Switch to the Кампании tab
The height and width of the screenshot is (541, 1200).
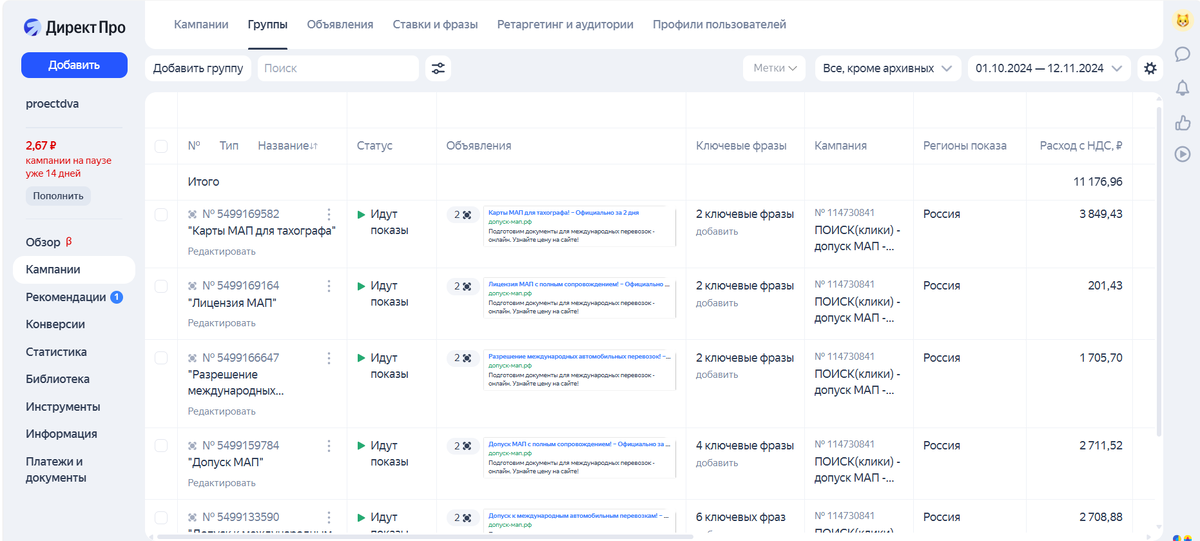click(201, 24)
